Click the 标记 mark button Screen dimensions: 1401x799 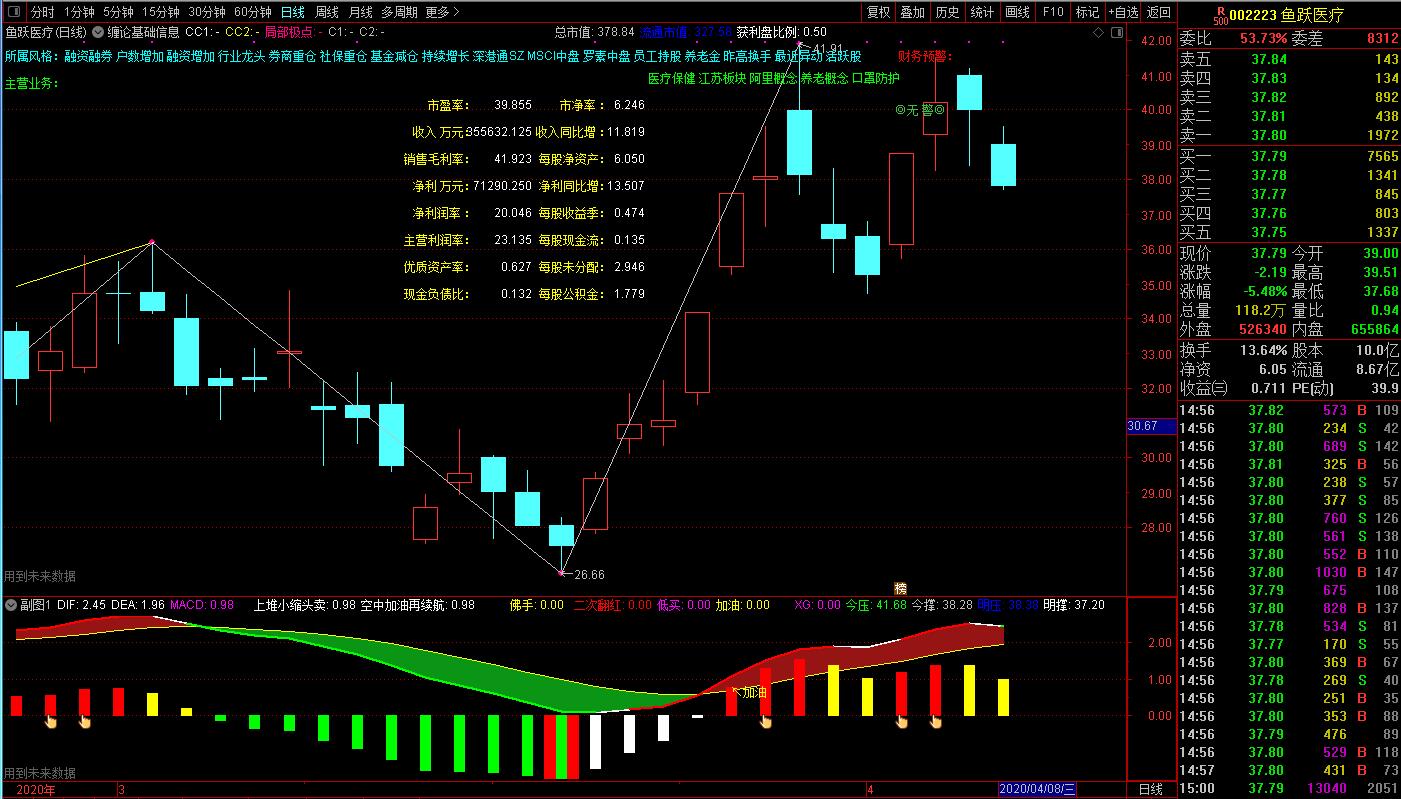[x=1087, y=12]
